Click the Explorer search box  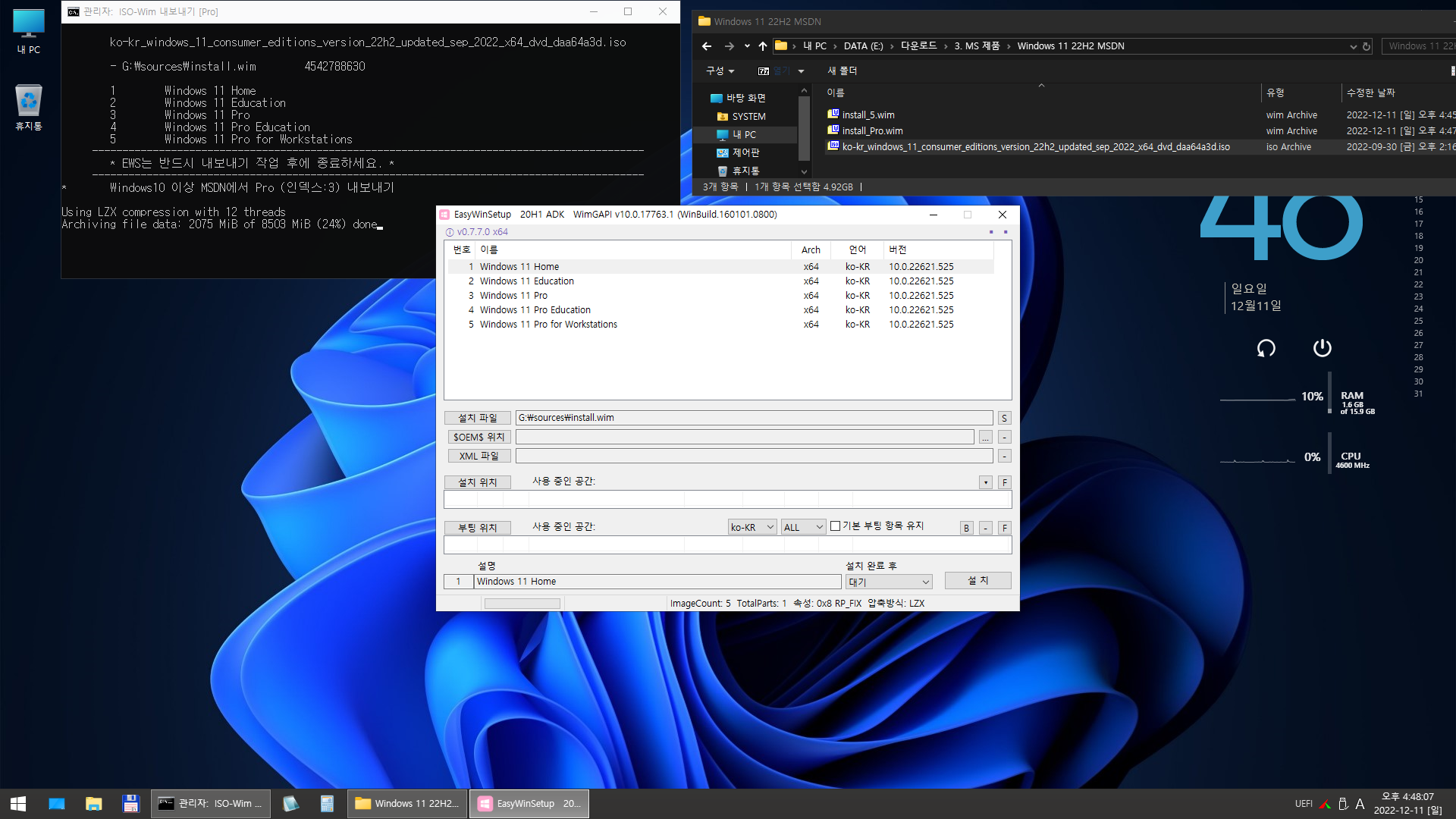(1418, 46)
